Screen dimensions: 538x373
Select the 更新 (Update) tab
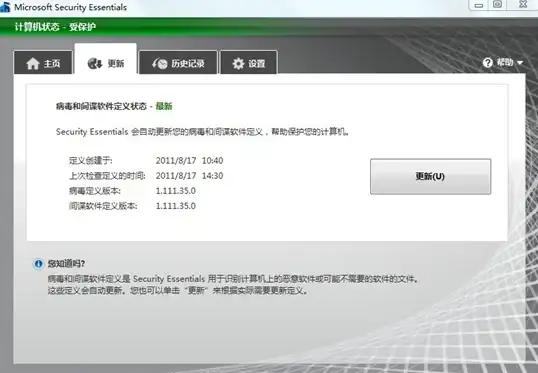106,59
